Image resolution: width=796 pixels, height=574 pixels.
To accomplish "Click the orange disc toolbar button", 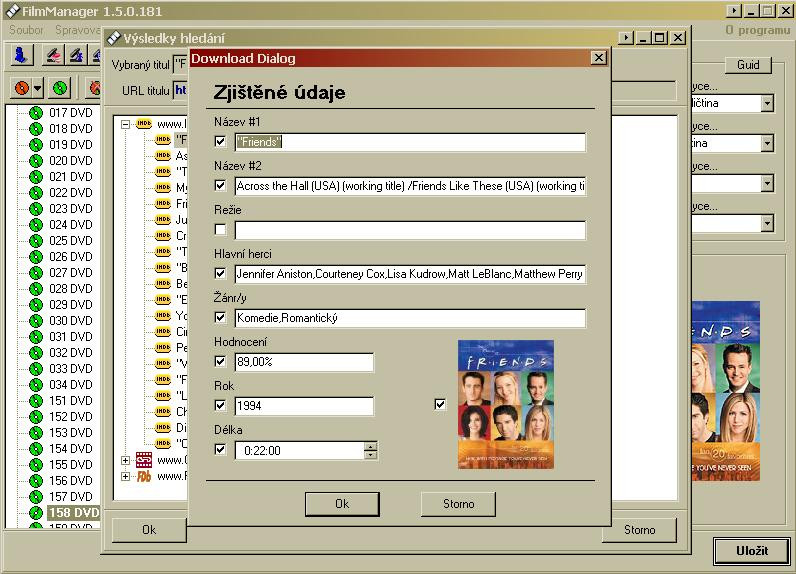I will pos(22,88).
